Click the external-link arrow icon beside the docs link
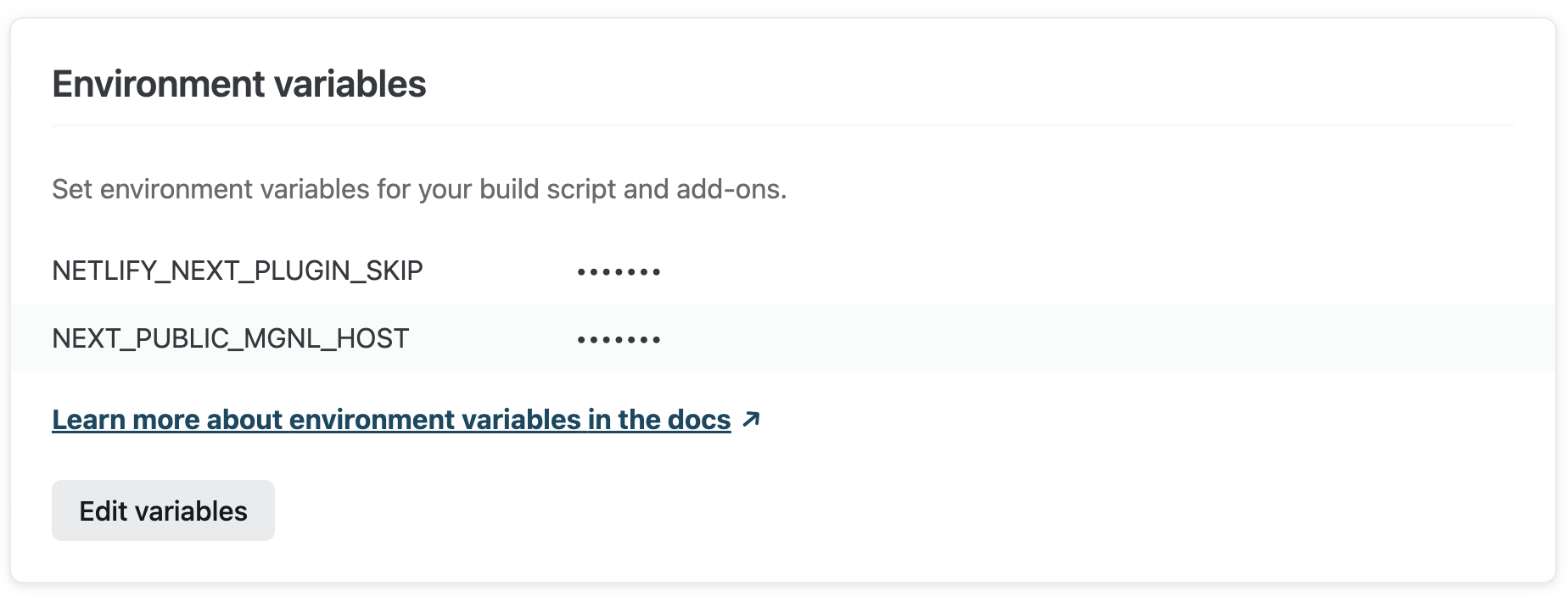 click(751, 419)
